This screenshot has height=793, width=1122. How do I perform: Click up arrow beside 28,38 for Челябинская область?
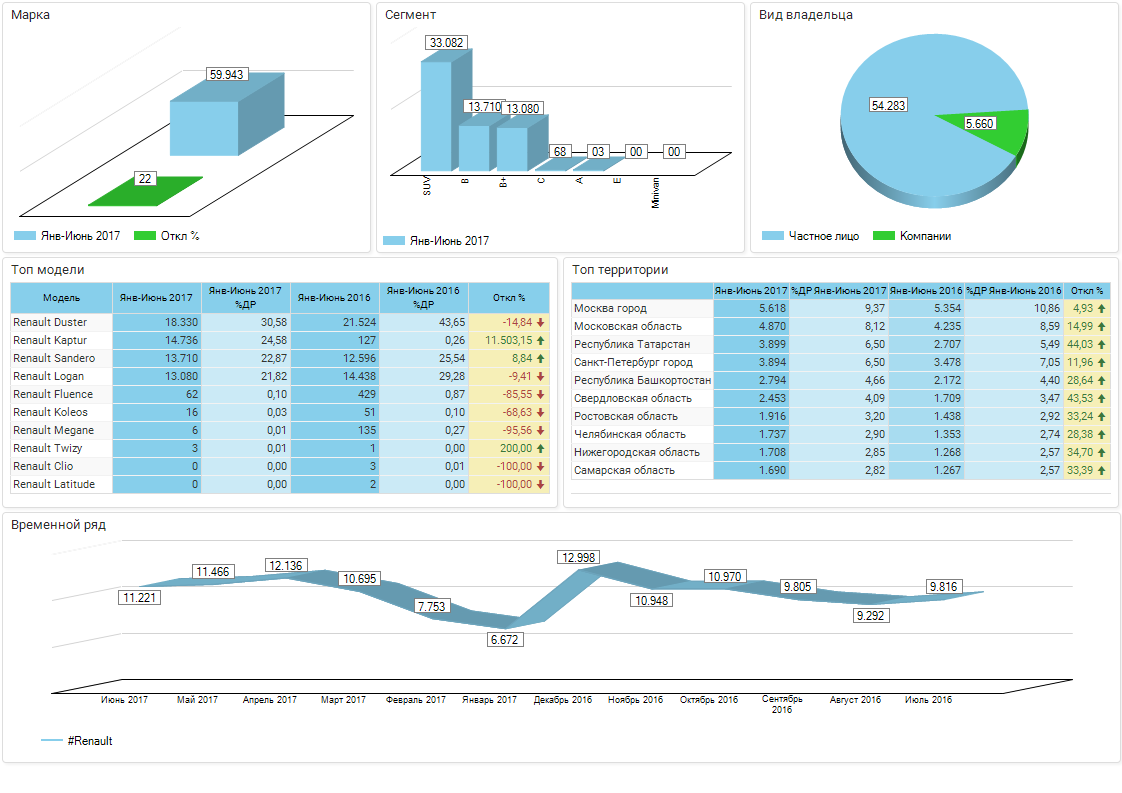pyautogui.click(x=1101, y=434)
